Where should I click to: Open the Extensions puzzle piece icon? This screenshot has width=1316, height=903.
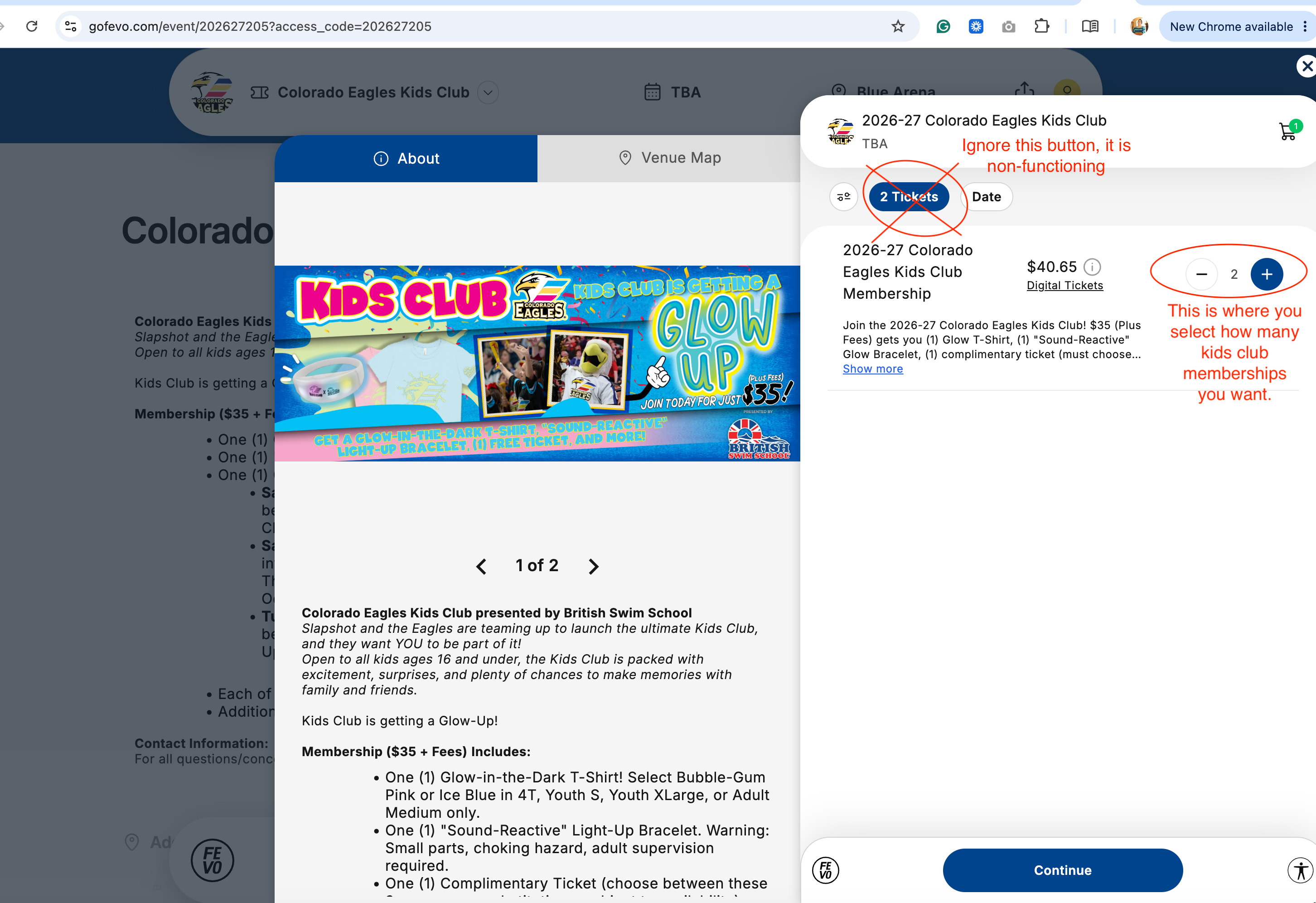(x=1041, y=26)
